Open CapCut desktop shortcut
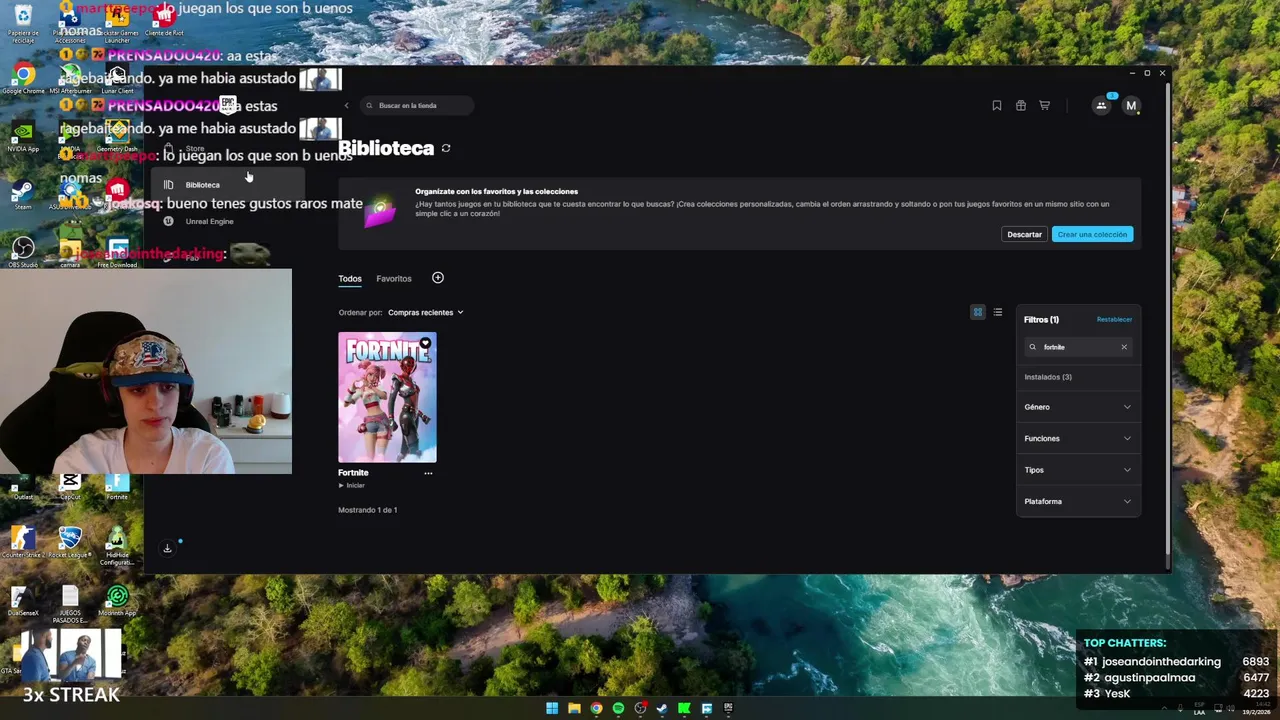1280x720 pixels. [x=70, y=486]
